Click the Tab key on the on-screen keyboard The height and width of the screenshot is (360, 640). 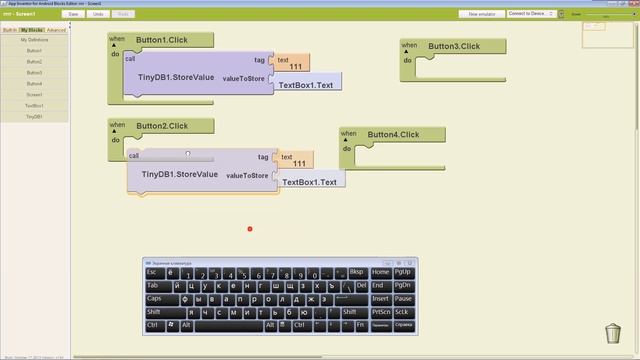pyautogui.click(x=158, y=287)
